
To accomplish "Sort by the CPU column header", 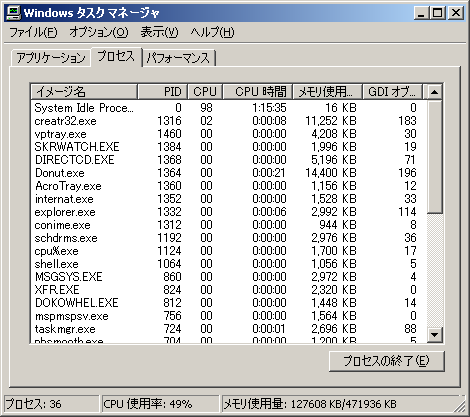I will pyautogui.click(x=205, y=91).
